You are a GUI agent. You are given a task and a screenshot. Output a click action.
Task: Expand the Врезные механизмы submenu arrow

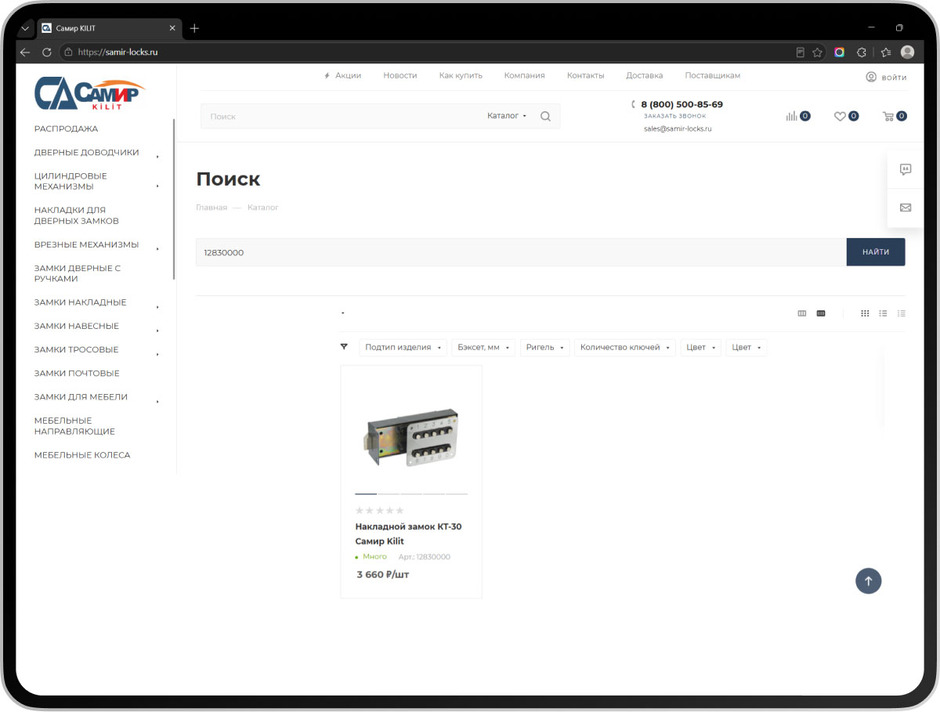pyautogui.click(x=158, y=249)
